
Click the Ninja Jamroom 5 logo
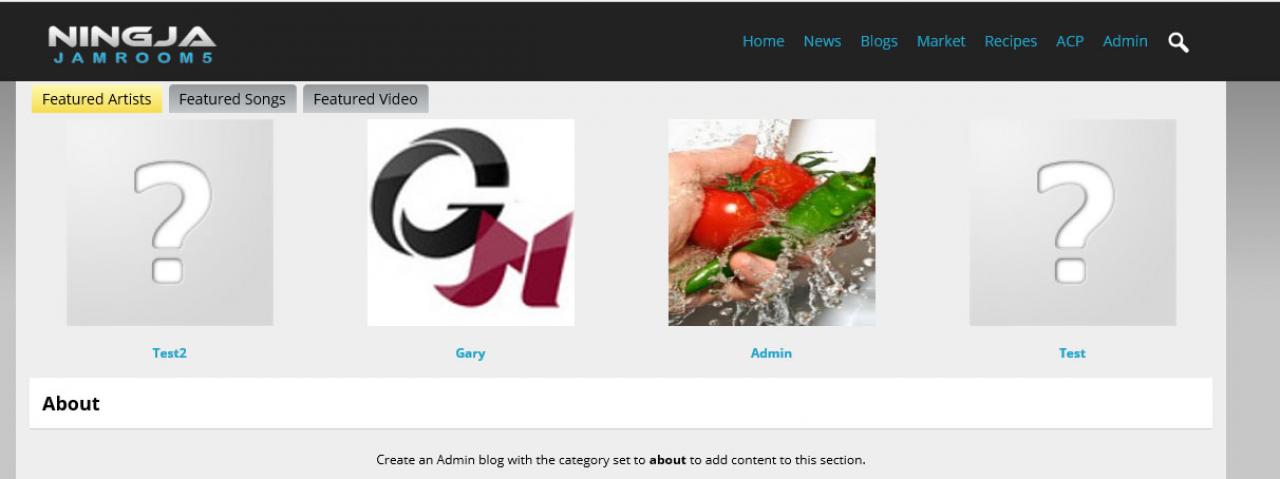131,43
